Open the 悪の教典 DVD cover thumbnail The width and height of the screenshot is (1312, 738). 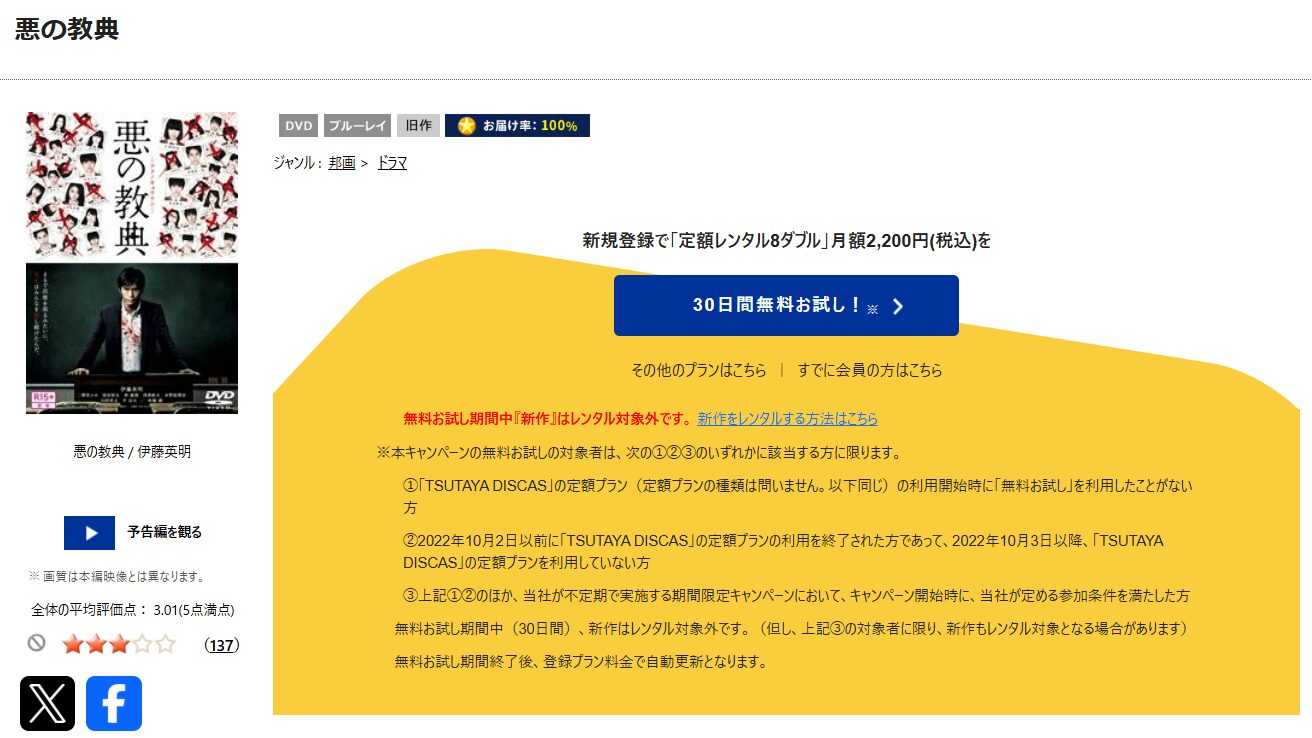(x=132, y=263)
